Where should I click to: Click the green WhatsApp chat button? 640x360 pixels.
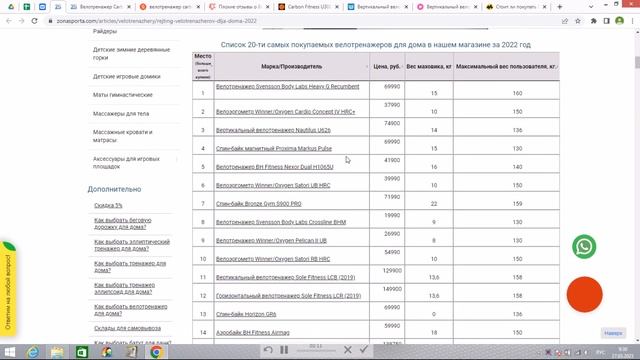(584, 247)
